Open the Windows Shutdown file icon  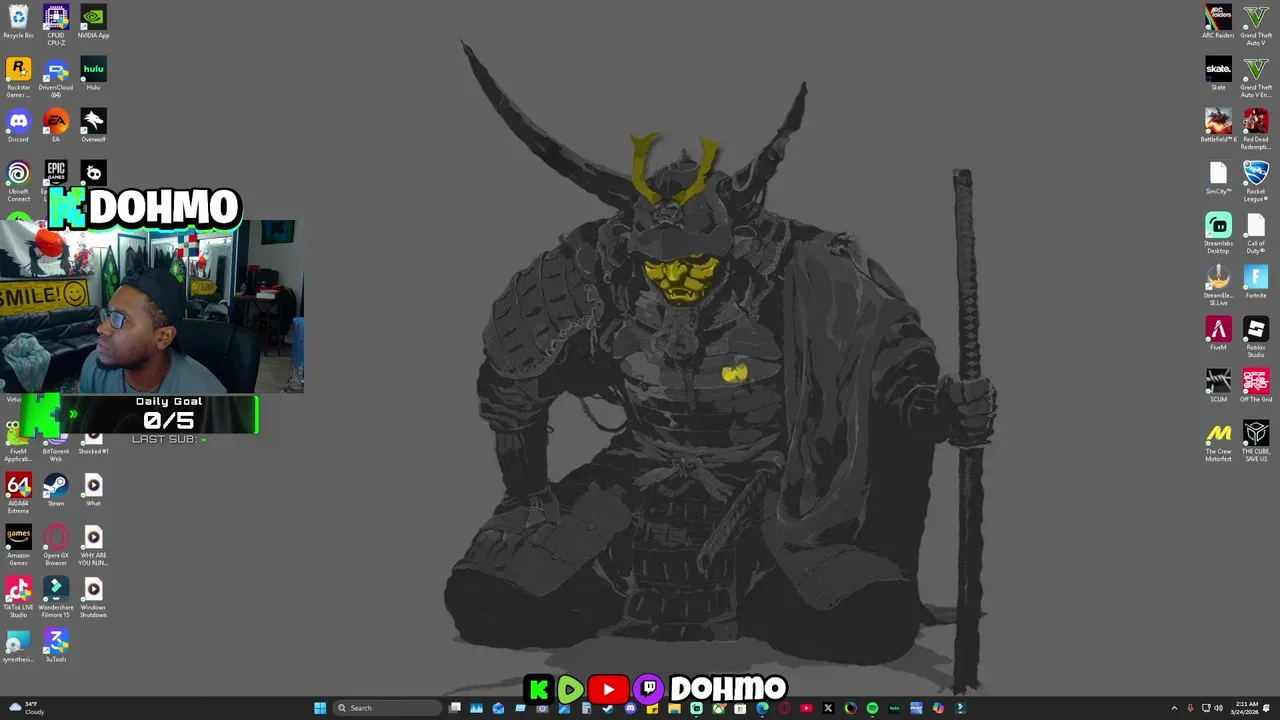coord(93,597)
